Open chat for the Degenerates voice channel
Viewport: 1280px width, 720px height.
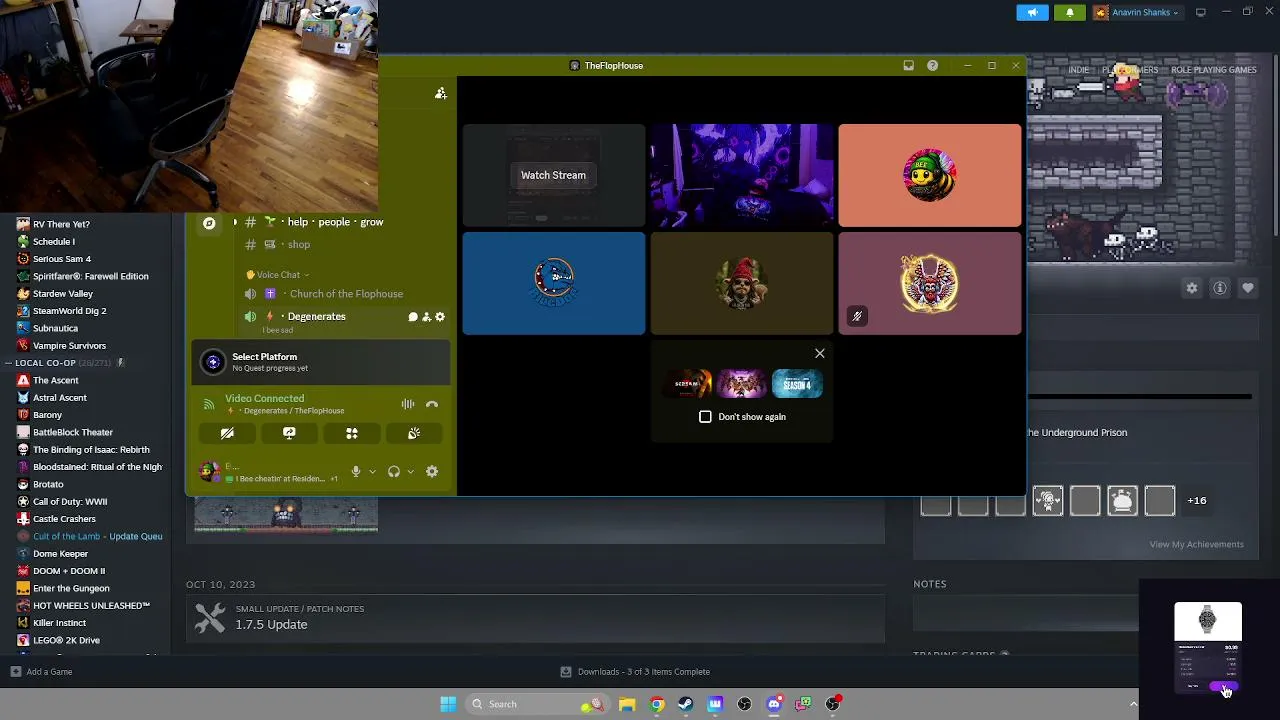click(x=413, y=317)
